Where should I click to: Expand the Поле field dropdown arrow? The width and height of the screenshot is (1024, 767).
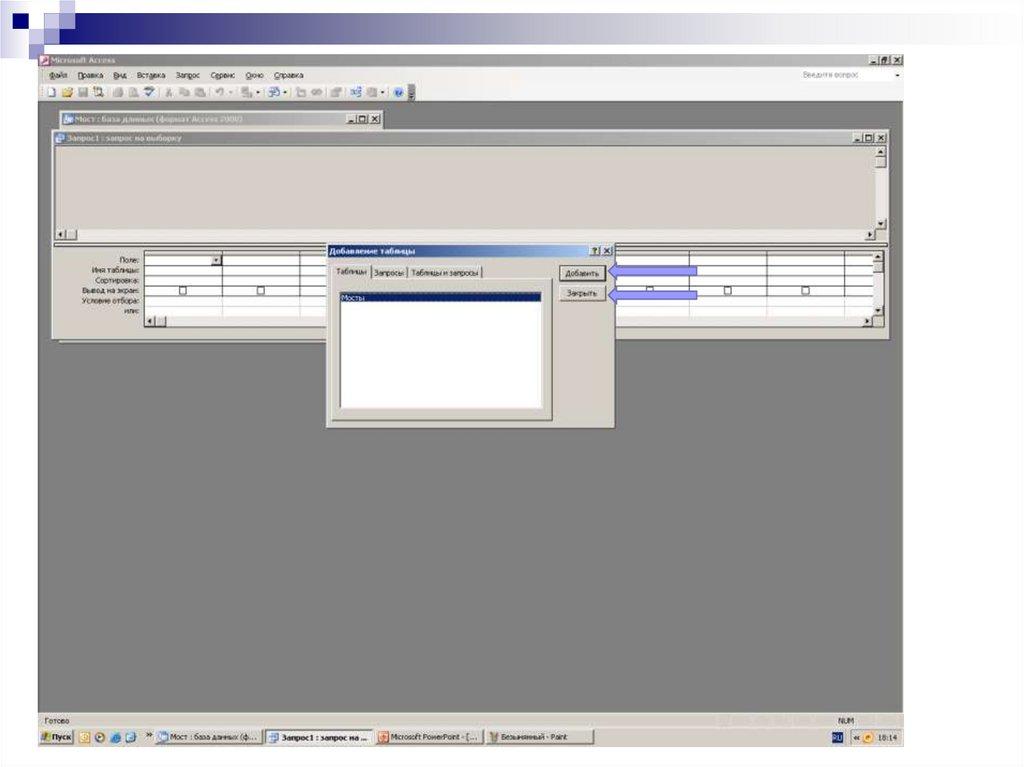click(216, 260)
